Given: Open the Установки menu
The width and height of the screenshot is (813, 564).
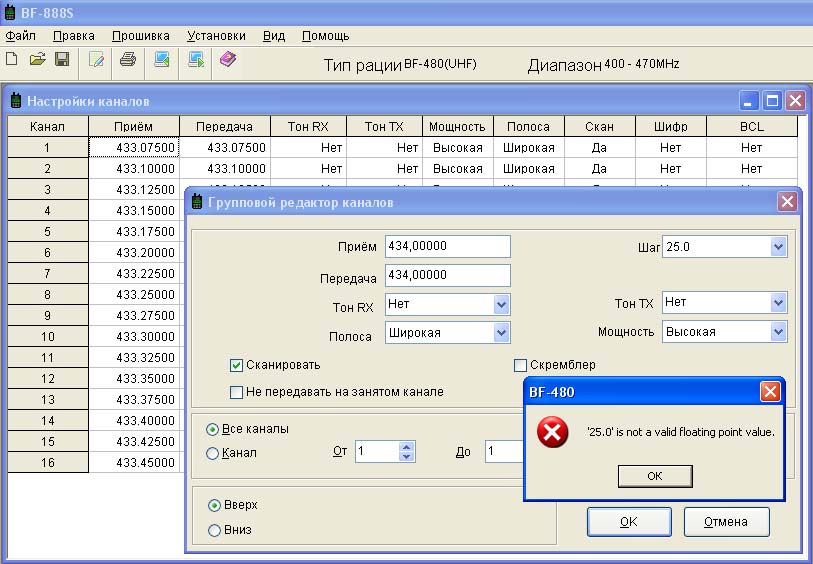Looking at the screenshot, I should tap(216, 36).
